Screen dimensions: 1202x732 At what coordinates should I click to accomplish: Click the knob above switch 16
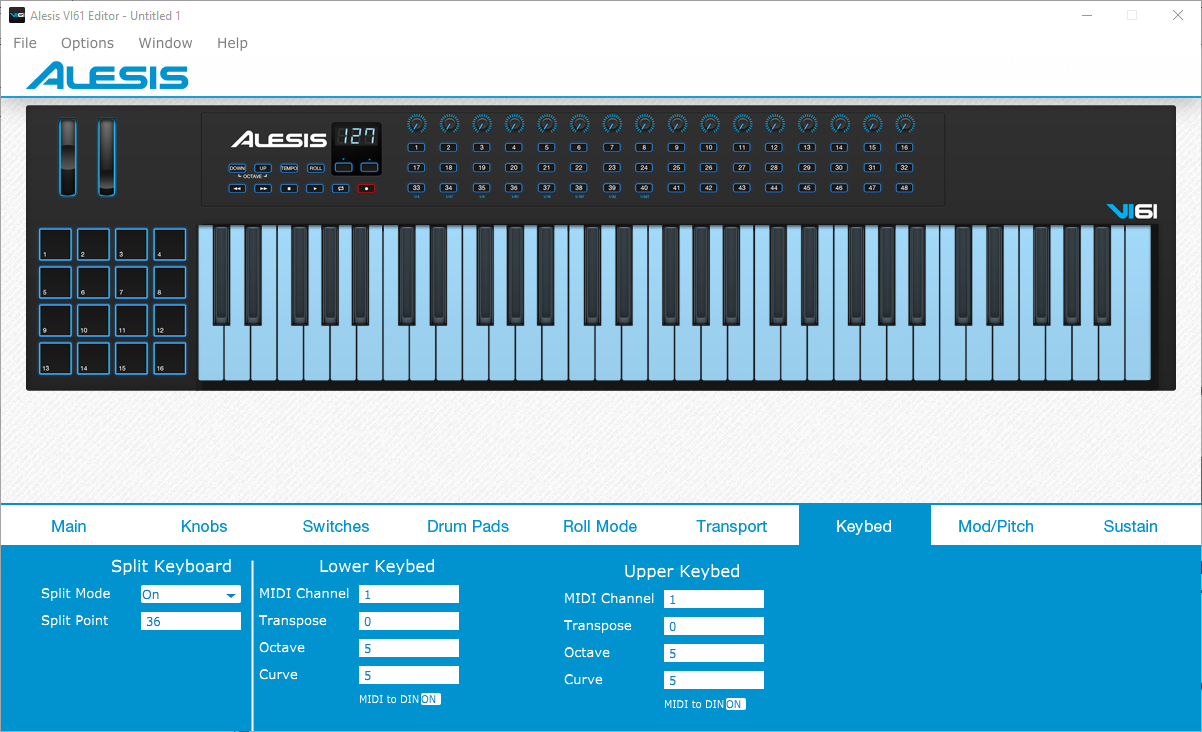coord(904,124)
